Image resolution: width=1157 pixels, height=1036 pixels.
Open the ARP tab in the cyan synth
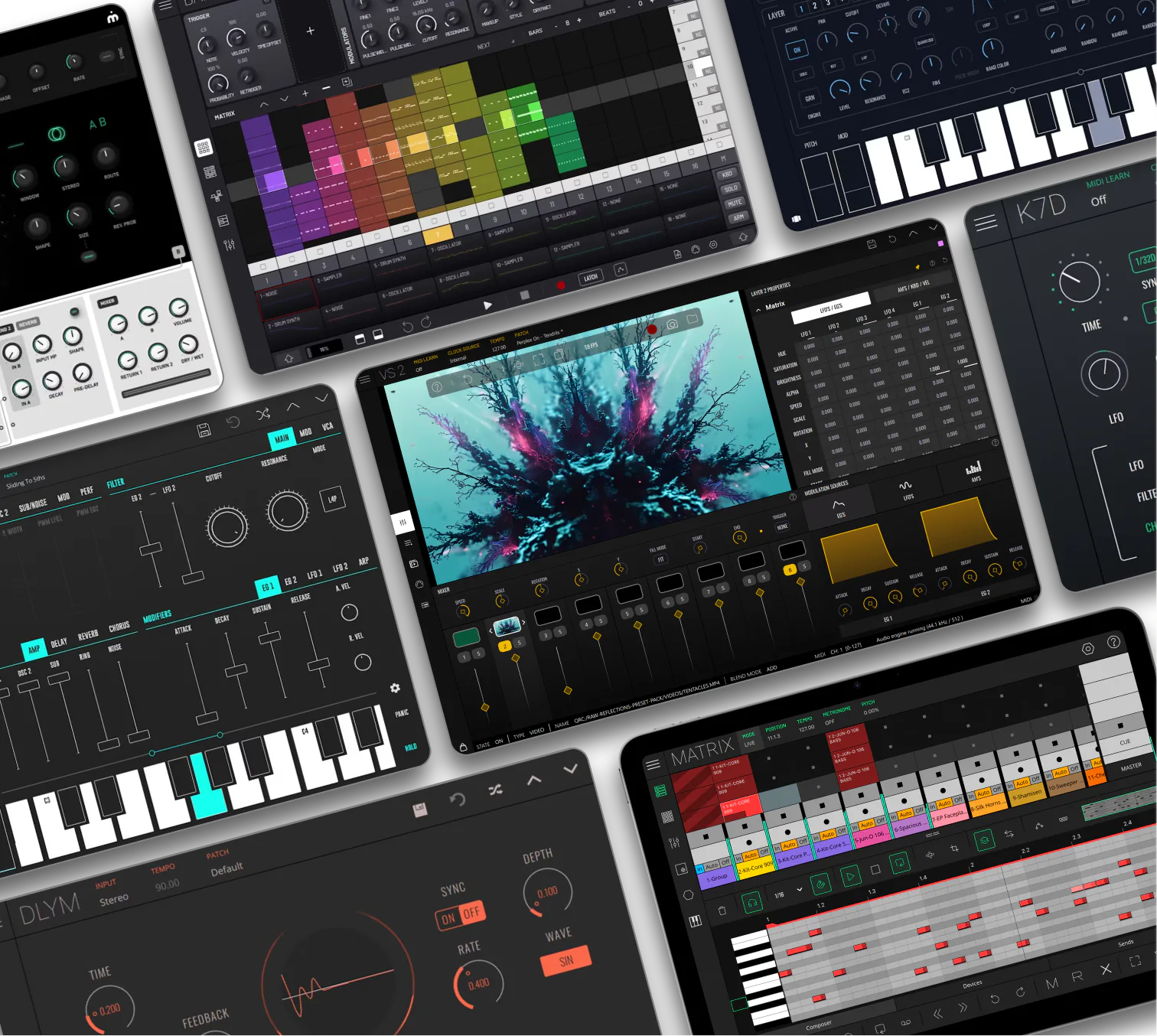point(363,562)
